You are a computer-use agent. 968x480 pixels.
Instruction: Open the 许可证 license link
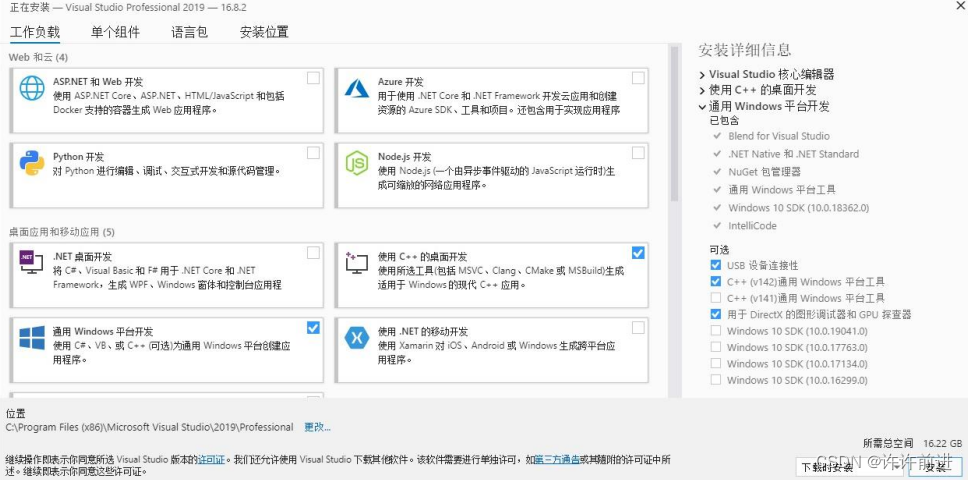[211, 460]
